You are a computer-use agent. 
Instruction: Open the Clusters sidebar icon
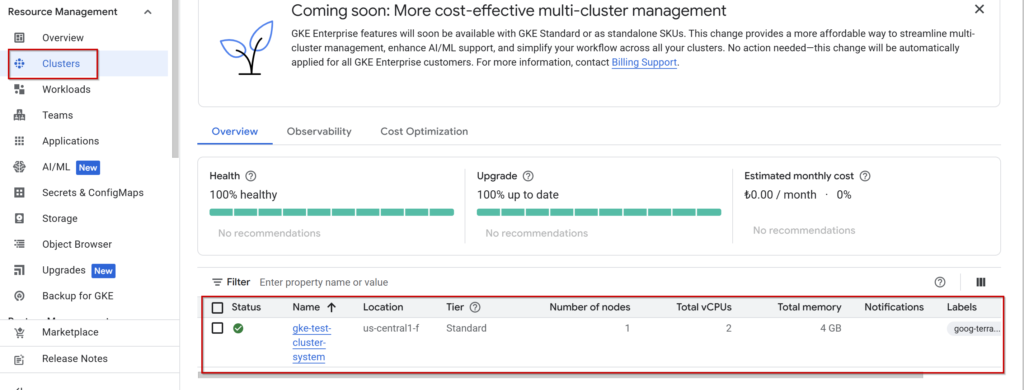coord(20,63)
